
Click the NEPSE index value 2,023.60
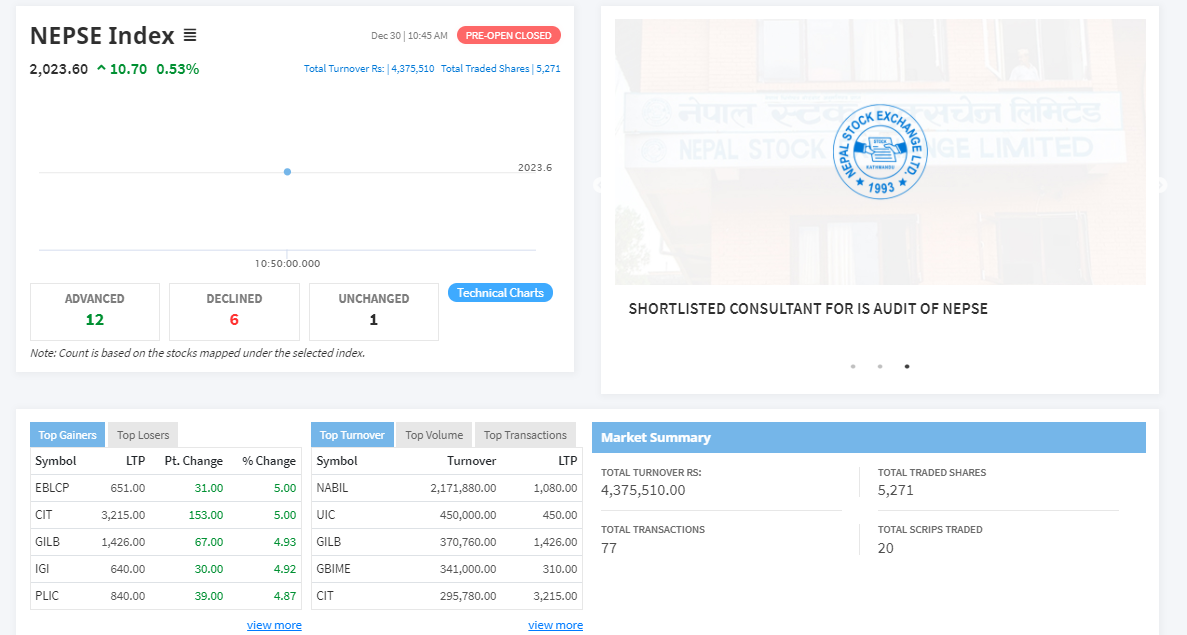(59, 69)
